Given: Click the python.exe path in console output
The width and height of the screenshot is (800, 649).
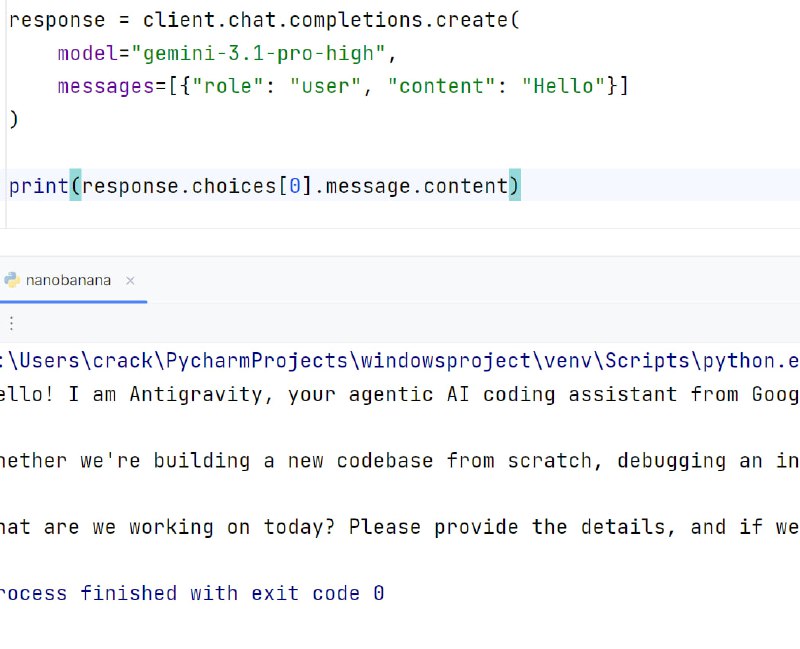Looking at the screenshot, I should [400, 361].
